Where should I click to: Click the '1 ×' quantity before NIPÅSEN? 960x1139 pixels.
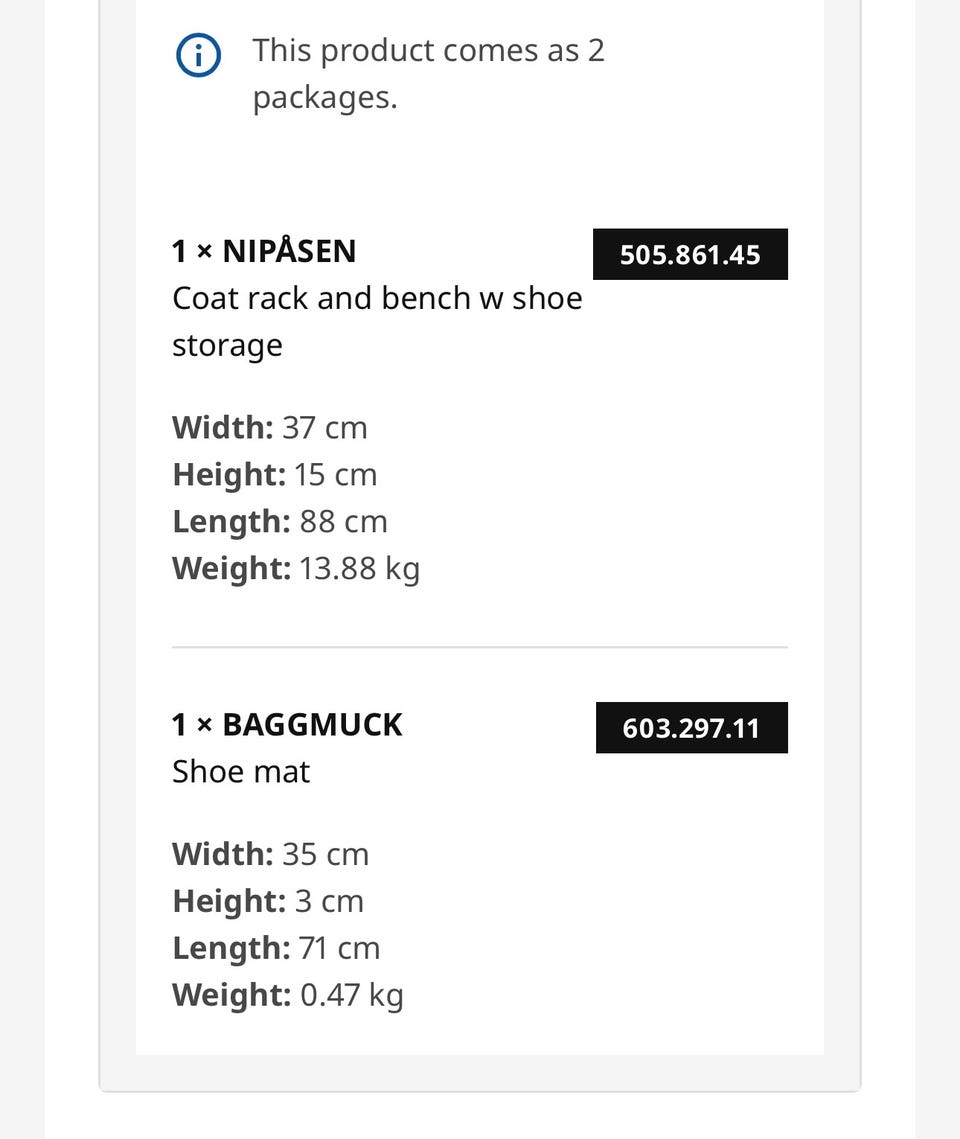pyautogui.click(x=192, y=251)
